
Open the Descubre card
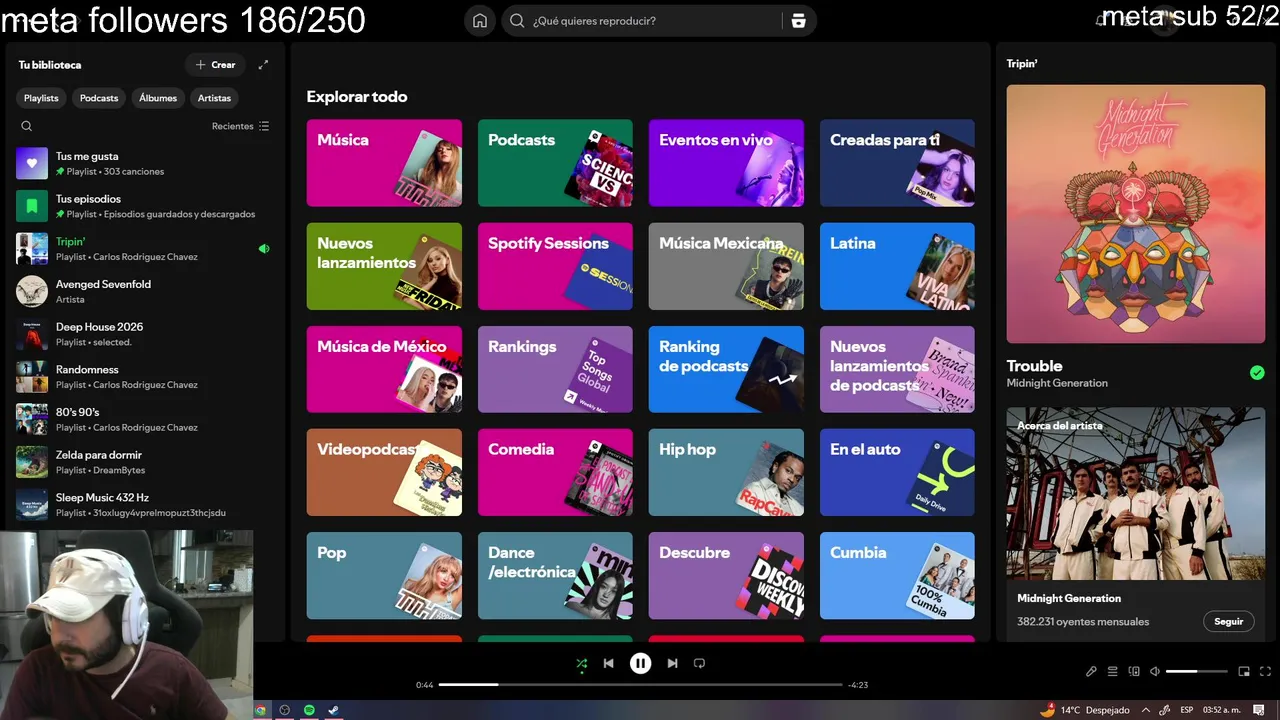[726, 575]
